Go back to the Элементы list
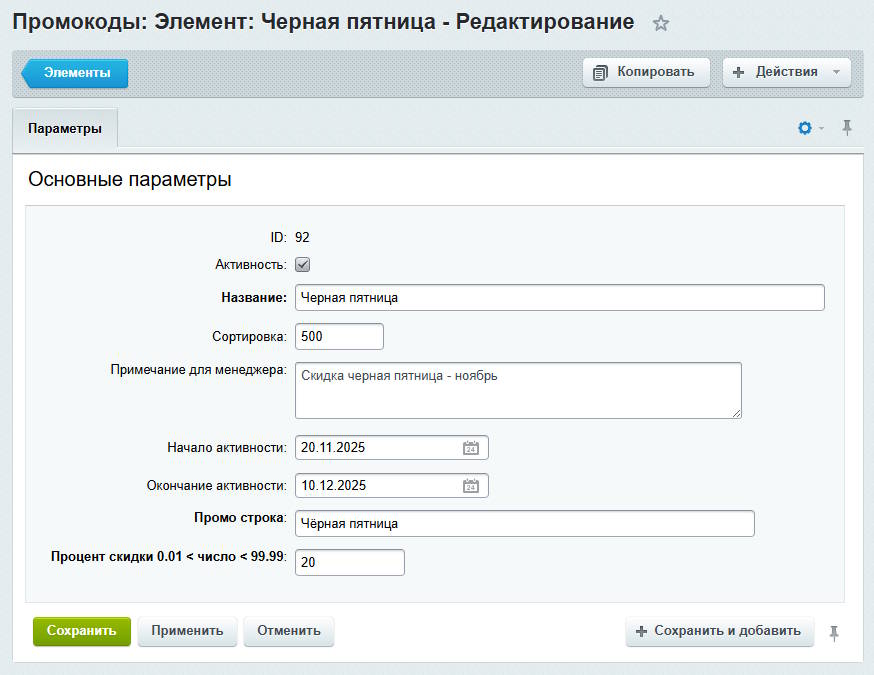 [76, 73]
